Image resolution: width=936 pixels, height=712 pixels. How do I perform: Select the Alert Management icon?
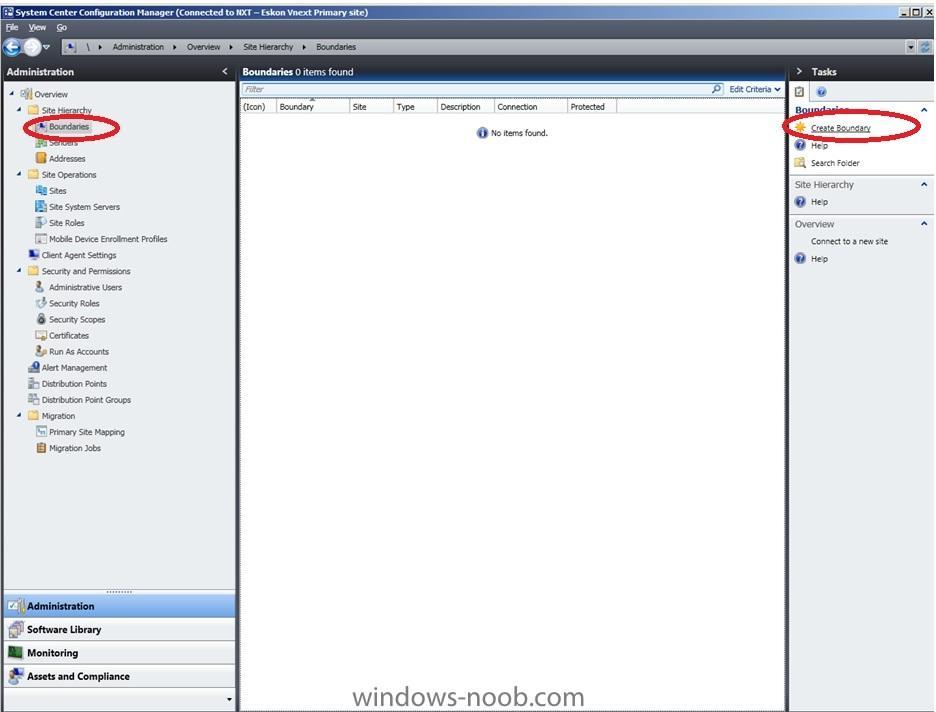click(x=34, y=368)
